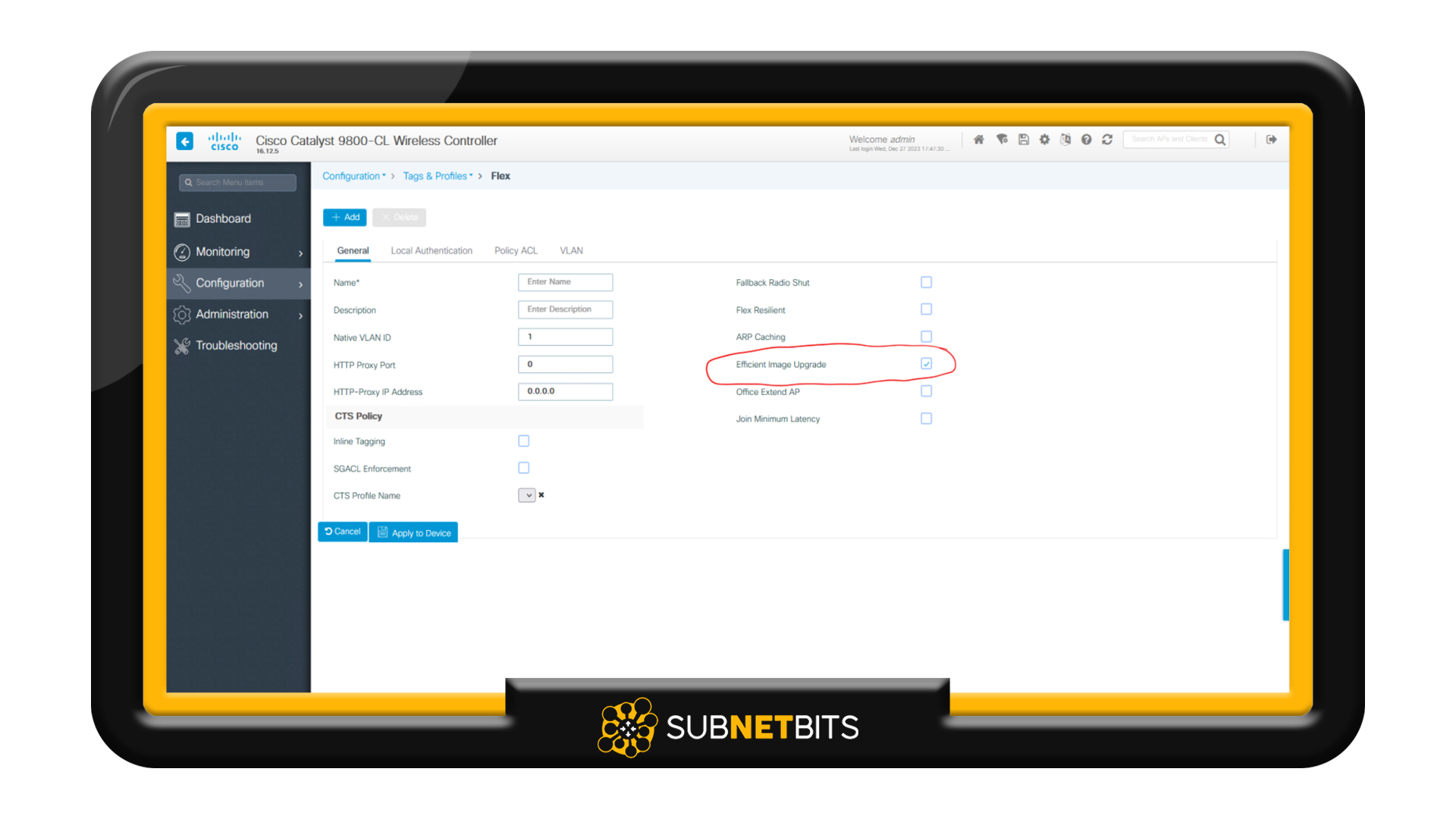Viewport: 1456px width, 819px height.
Task: Click the logout icon
Action: pos(1272,140)
